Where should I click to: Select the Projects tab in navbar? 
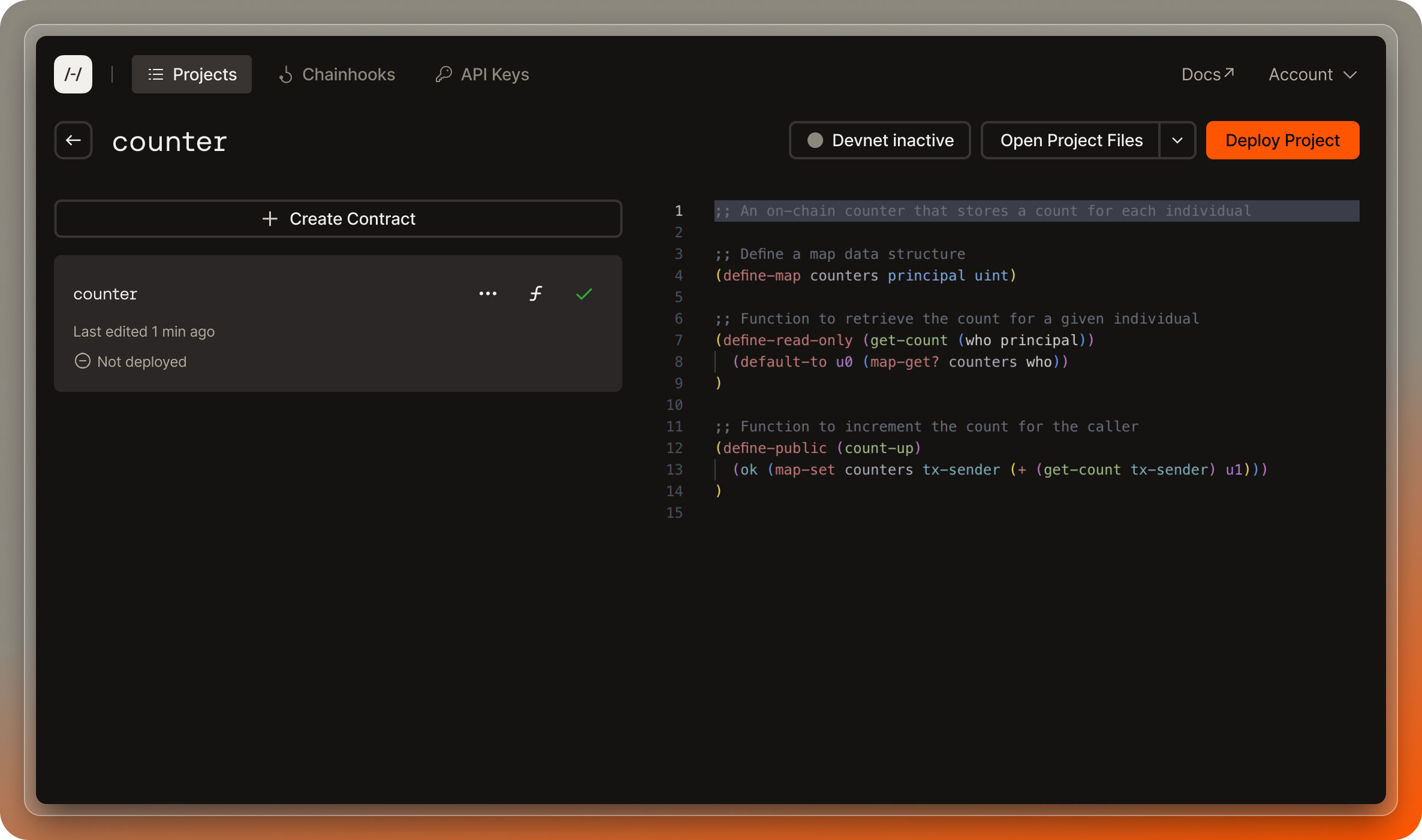[192, 74]
